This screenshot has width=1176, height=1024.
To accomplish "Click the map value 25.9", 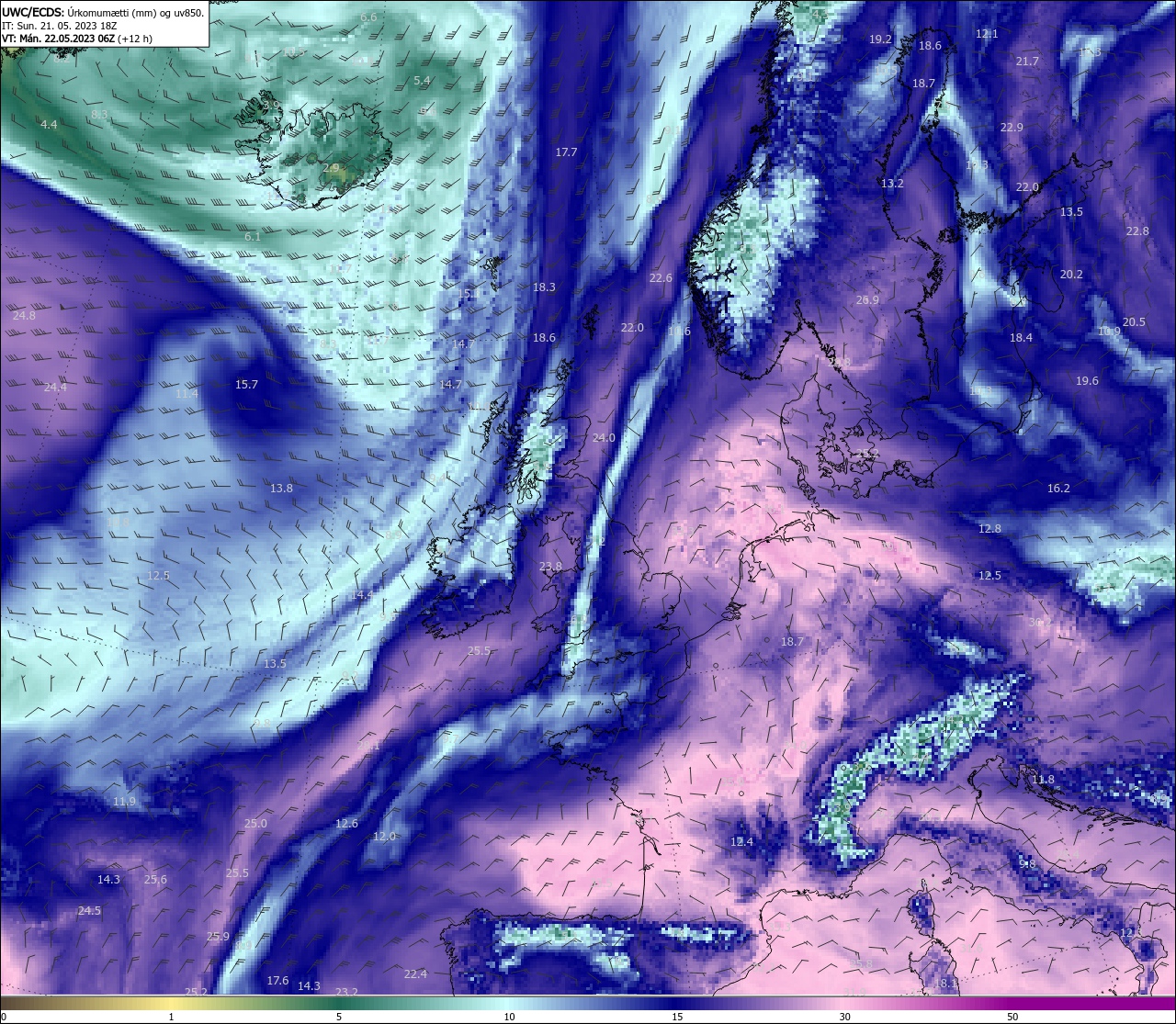I will click(218, 937).
